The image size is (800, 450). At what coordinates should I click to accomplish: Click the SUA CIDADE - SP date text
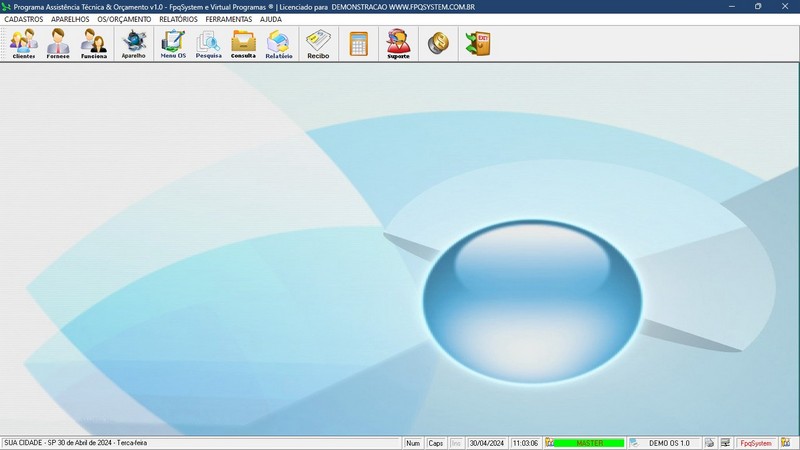coord(76,443)
